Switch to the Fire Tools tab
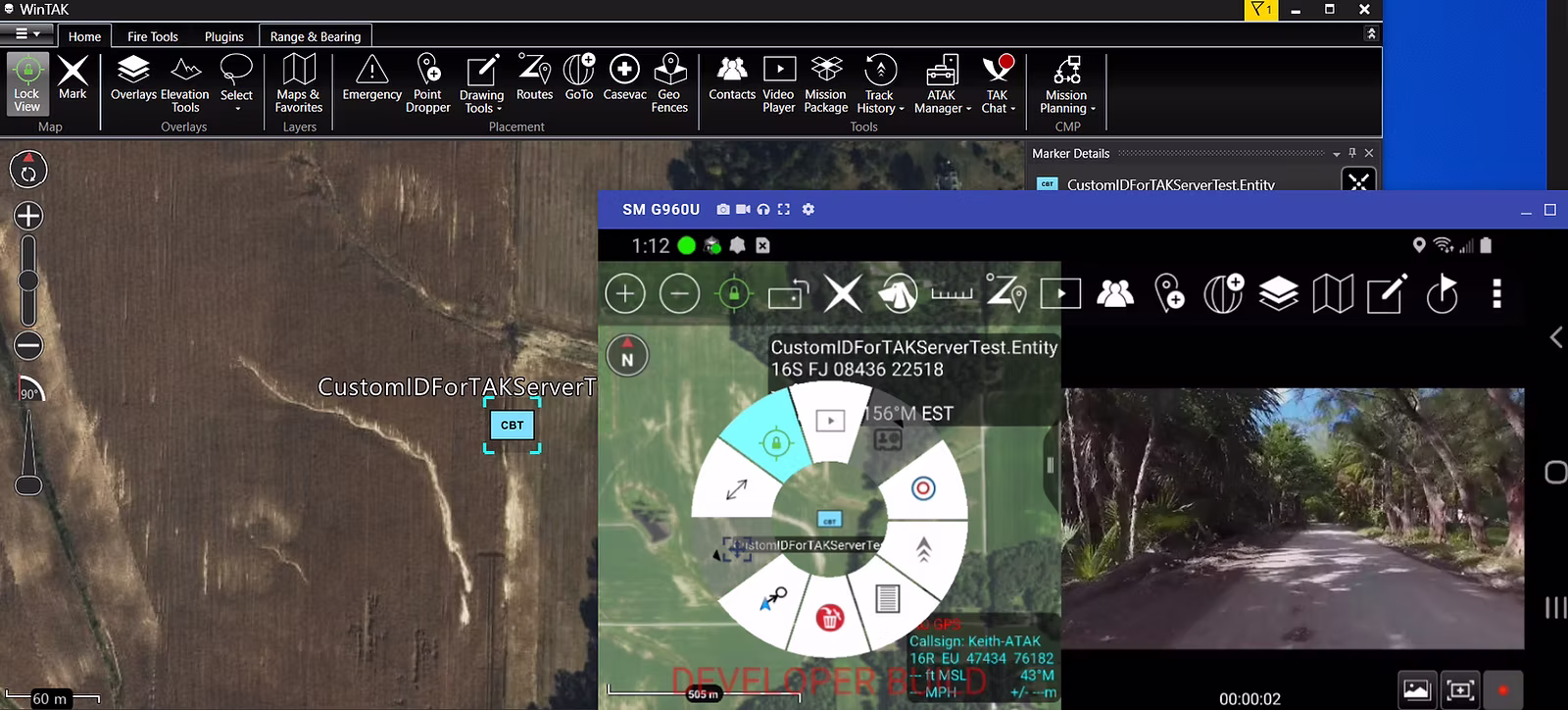This screenshot has height=710, width=1568. [153, 36]
